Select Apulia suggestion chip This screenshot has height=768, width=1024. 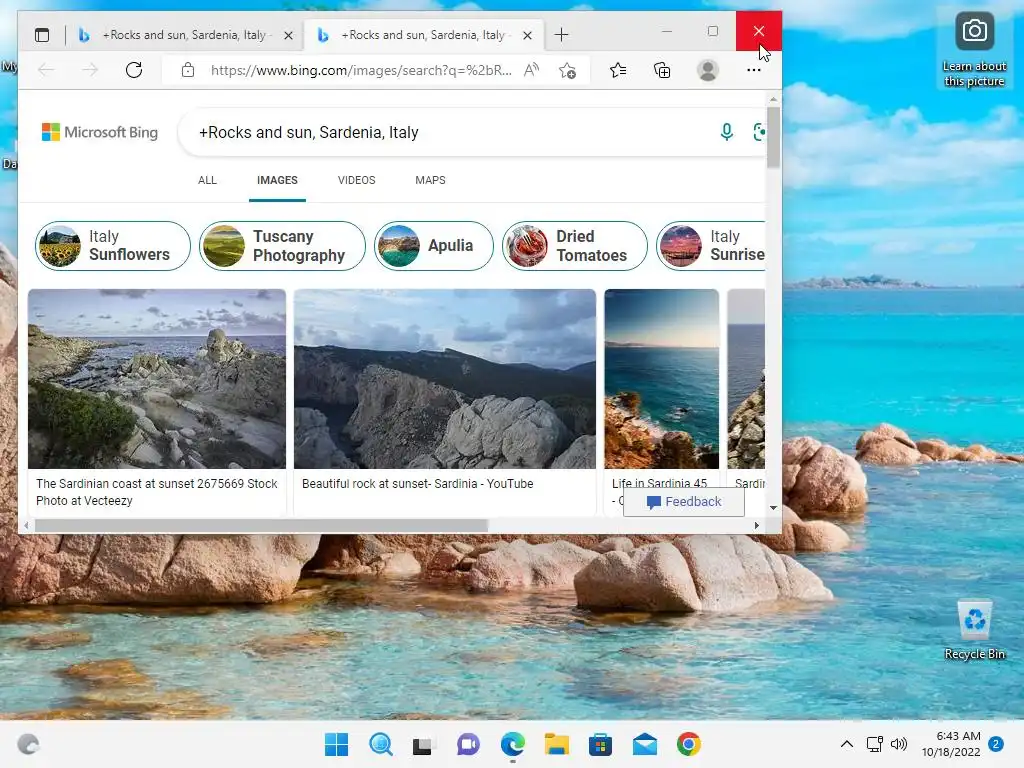click(434, 246)
